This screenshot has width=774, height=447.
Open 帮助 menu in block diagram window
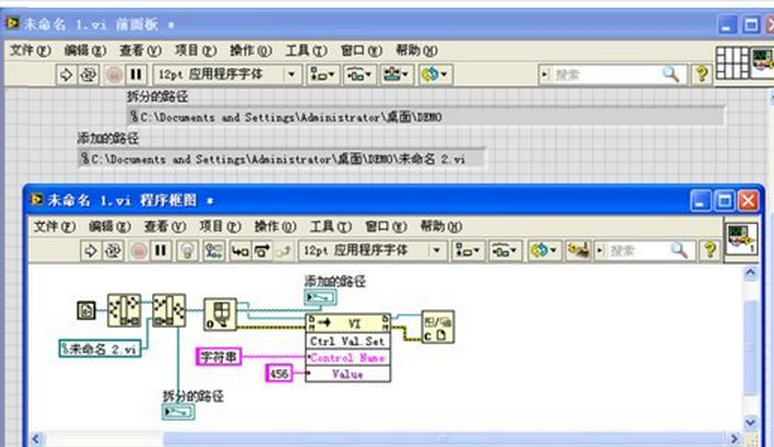[x=440, y=226]
